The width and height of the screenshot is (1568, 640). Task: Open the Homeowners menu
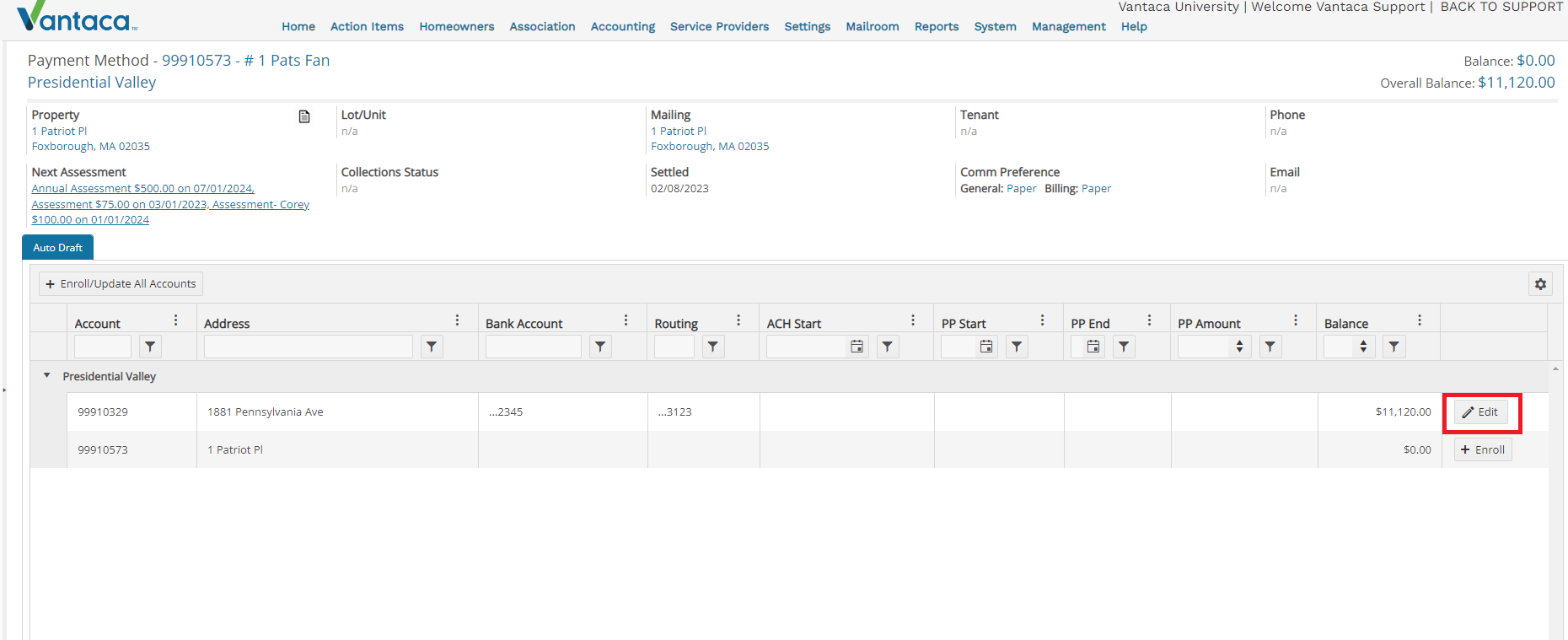457,26
